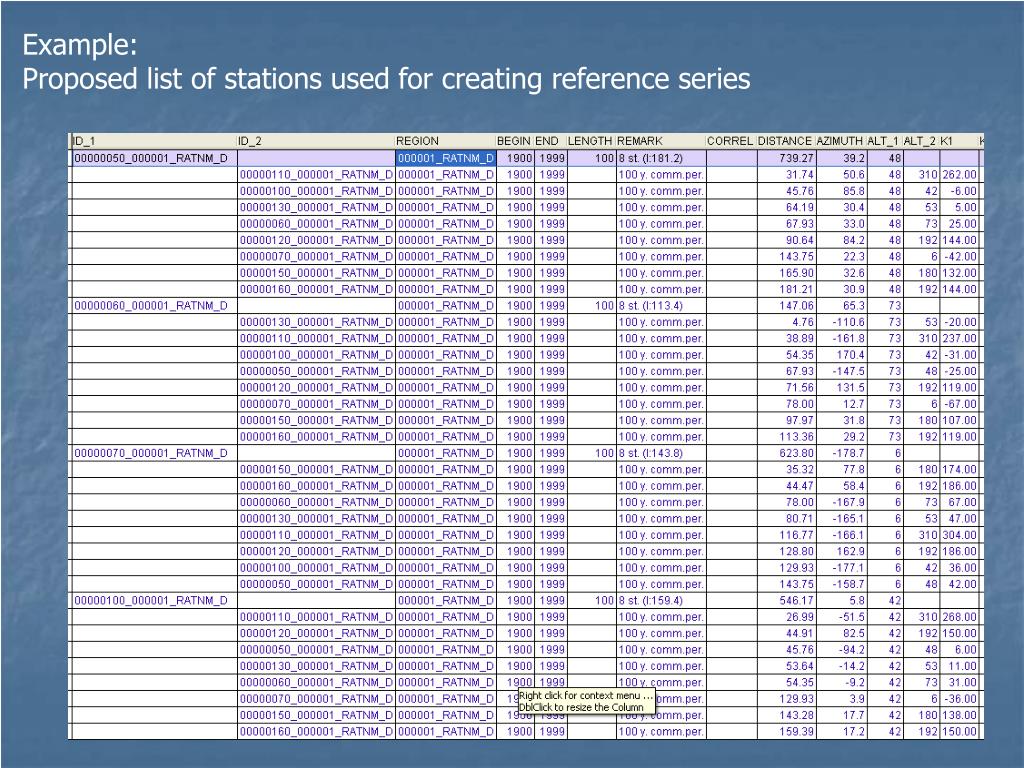1024x768 pixels.
Task: Click remark '8 st. (l:143.8)'
Action: click(x=661, y=453)
